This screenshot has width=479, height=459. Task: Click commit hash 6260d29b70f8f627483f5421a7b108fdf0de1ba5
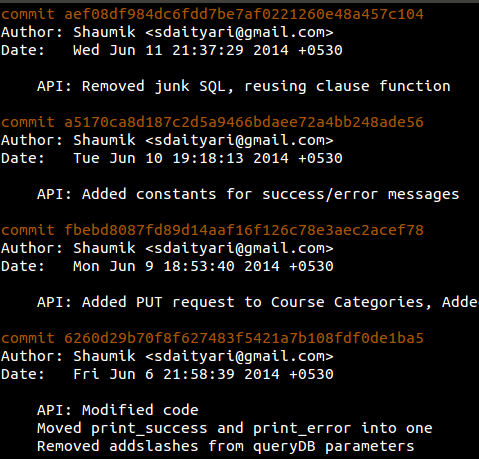(244, 338)
